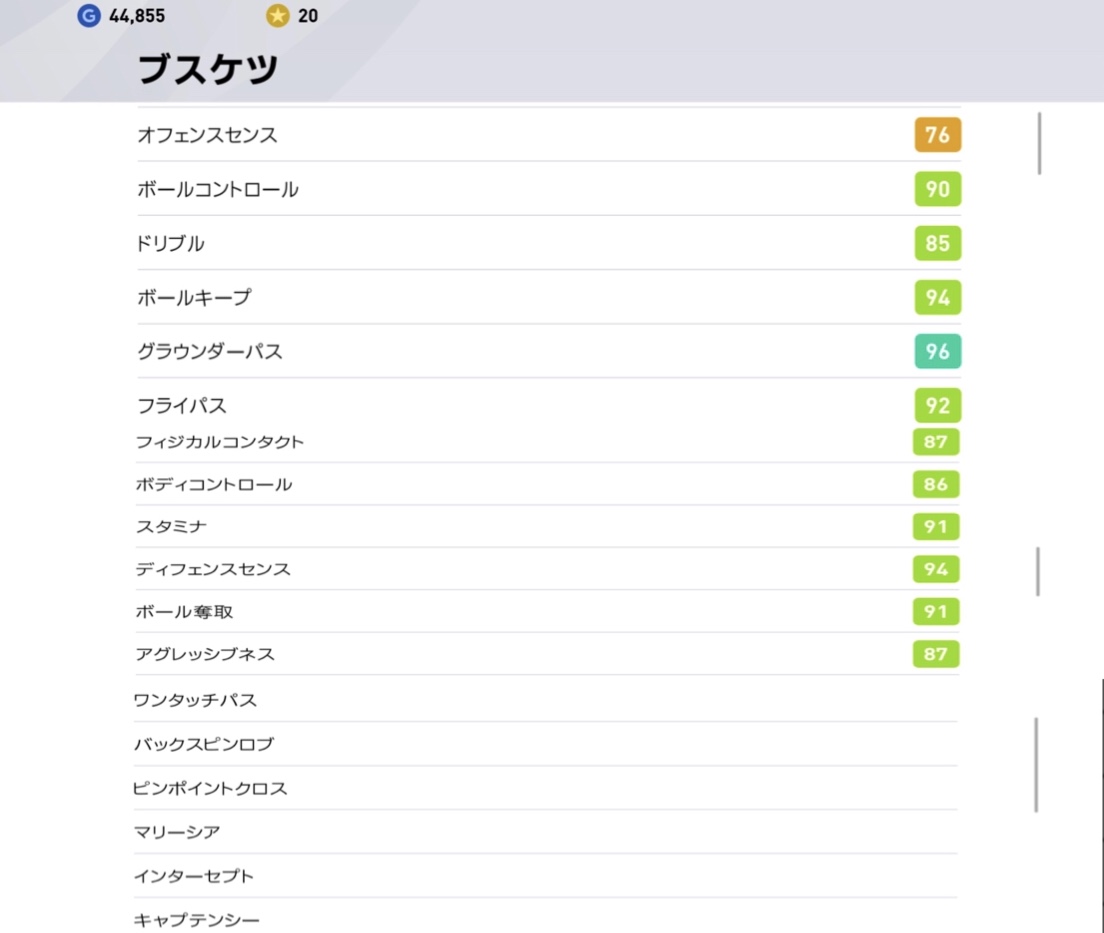Click the green 90 ball control badge
Image resolution: width=1104 pixels, height=933 pixels.
[937, 189]
